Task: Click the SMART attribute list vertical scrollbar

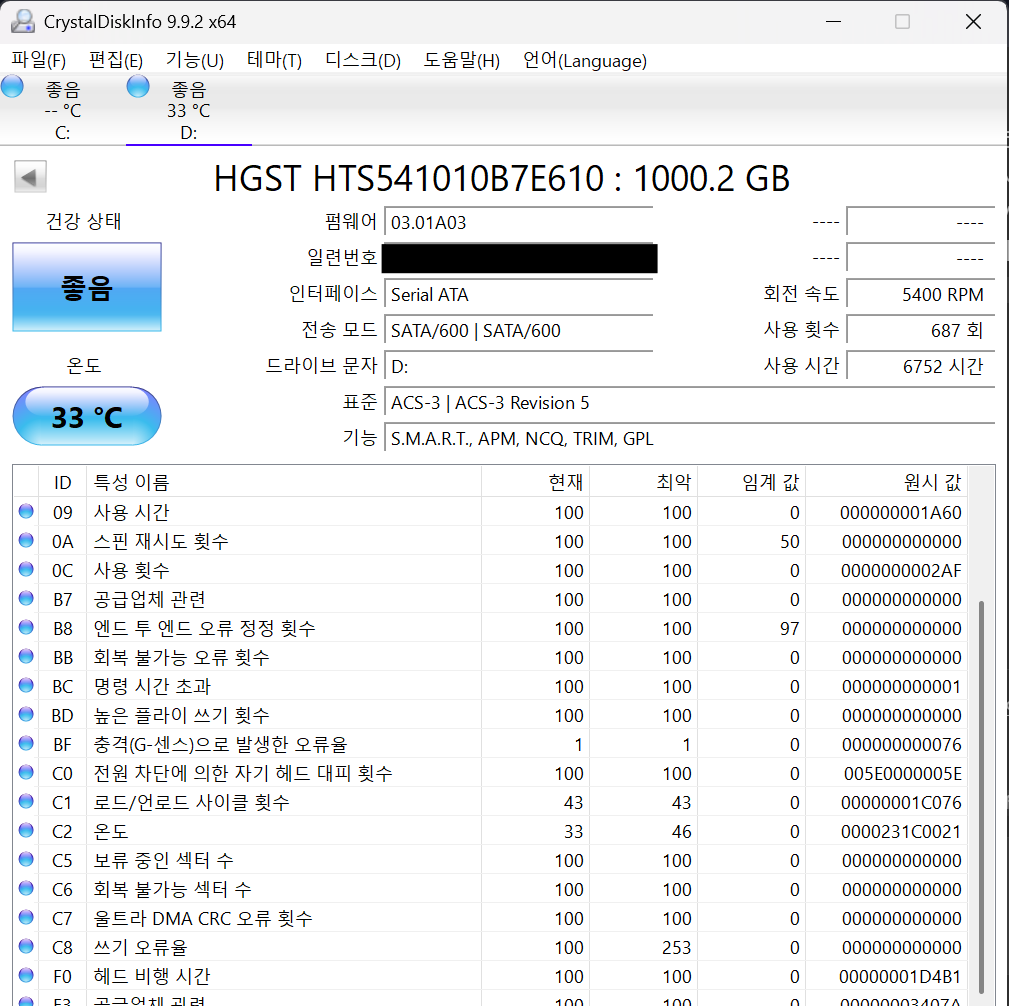Action: coord(981,797)
